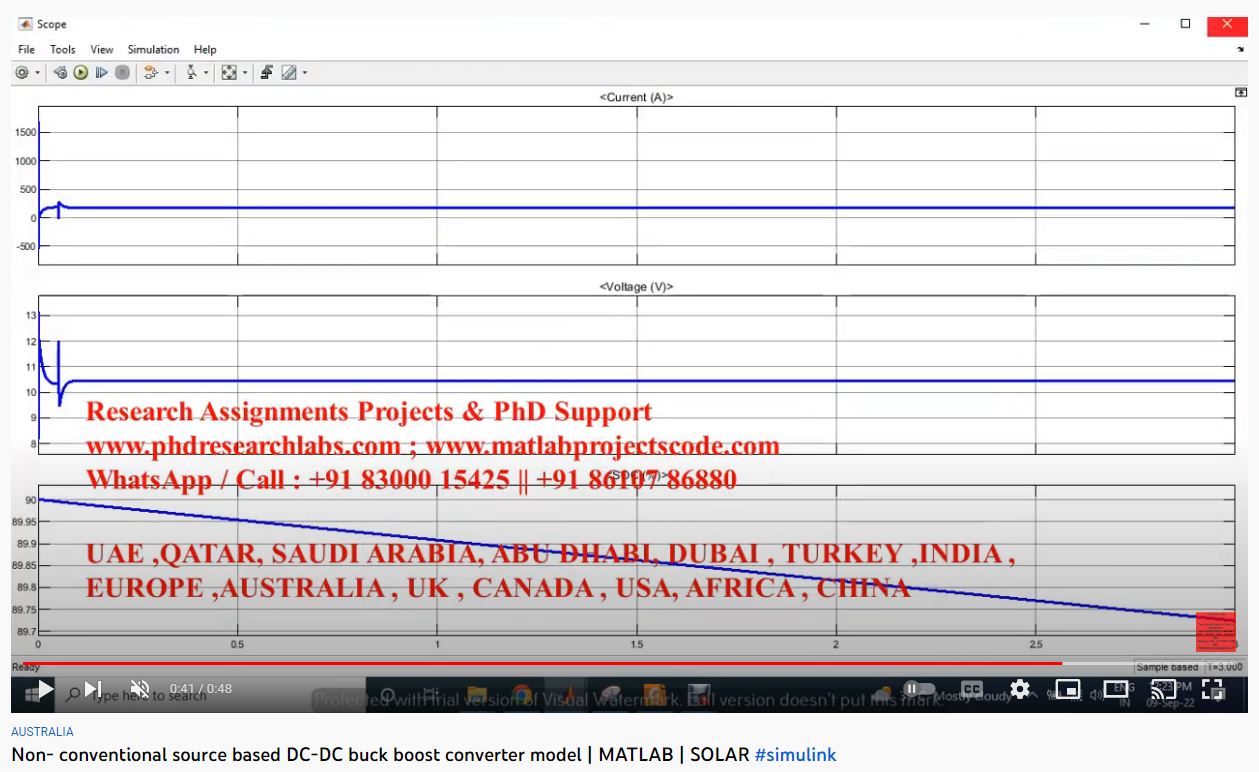Expand the configuration properties dropdown arrow
Image resolution: width=1259 pixels, height=772 pixels.
pos(37,73)
